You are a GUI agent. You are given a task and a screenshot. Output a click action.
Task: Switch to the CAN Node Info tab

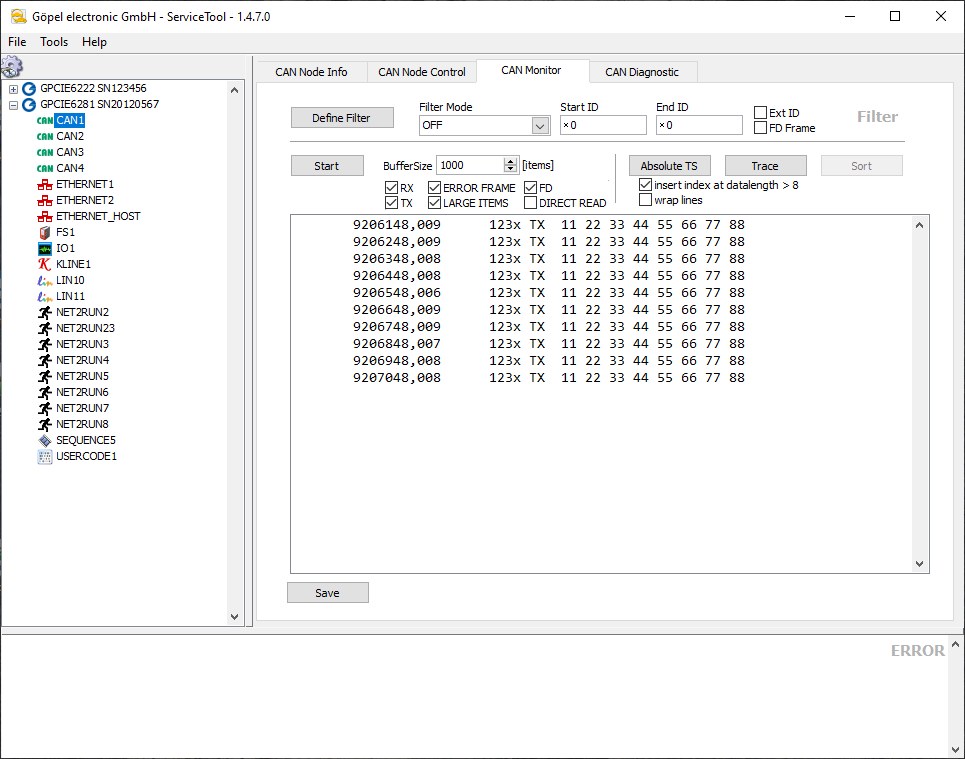coord(311,72)
